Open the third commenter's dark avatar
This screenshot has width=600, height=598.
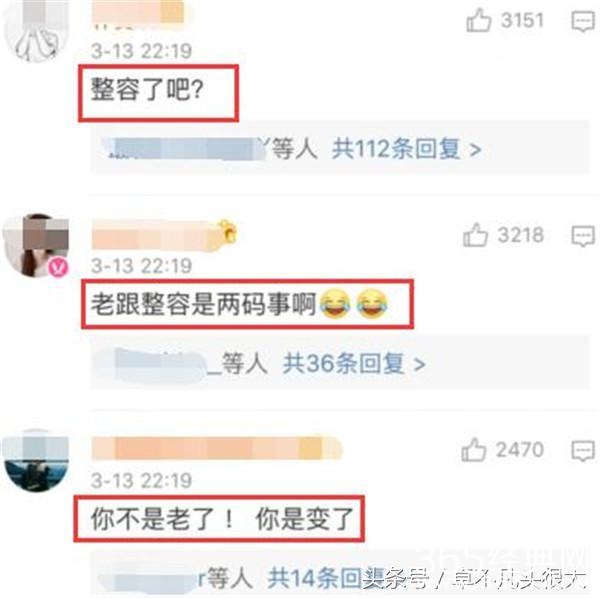(x=35, y=460)
